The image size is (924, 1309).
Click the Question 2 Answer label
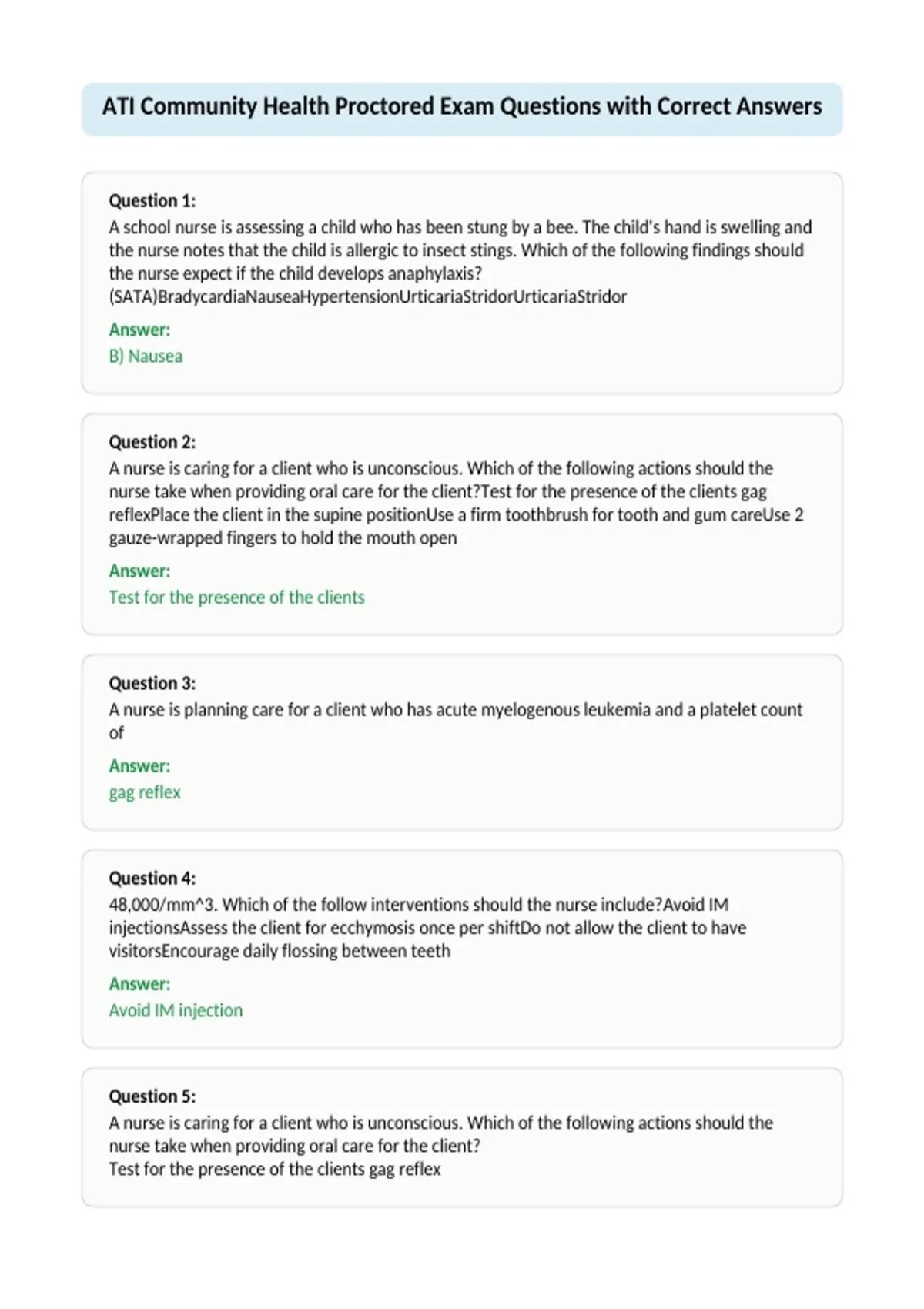click(x=139, y=571)
